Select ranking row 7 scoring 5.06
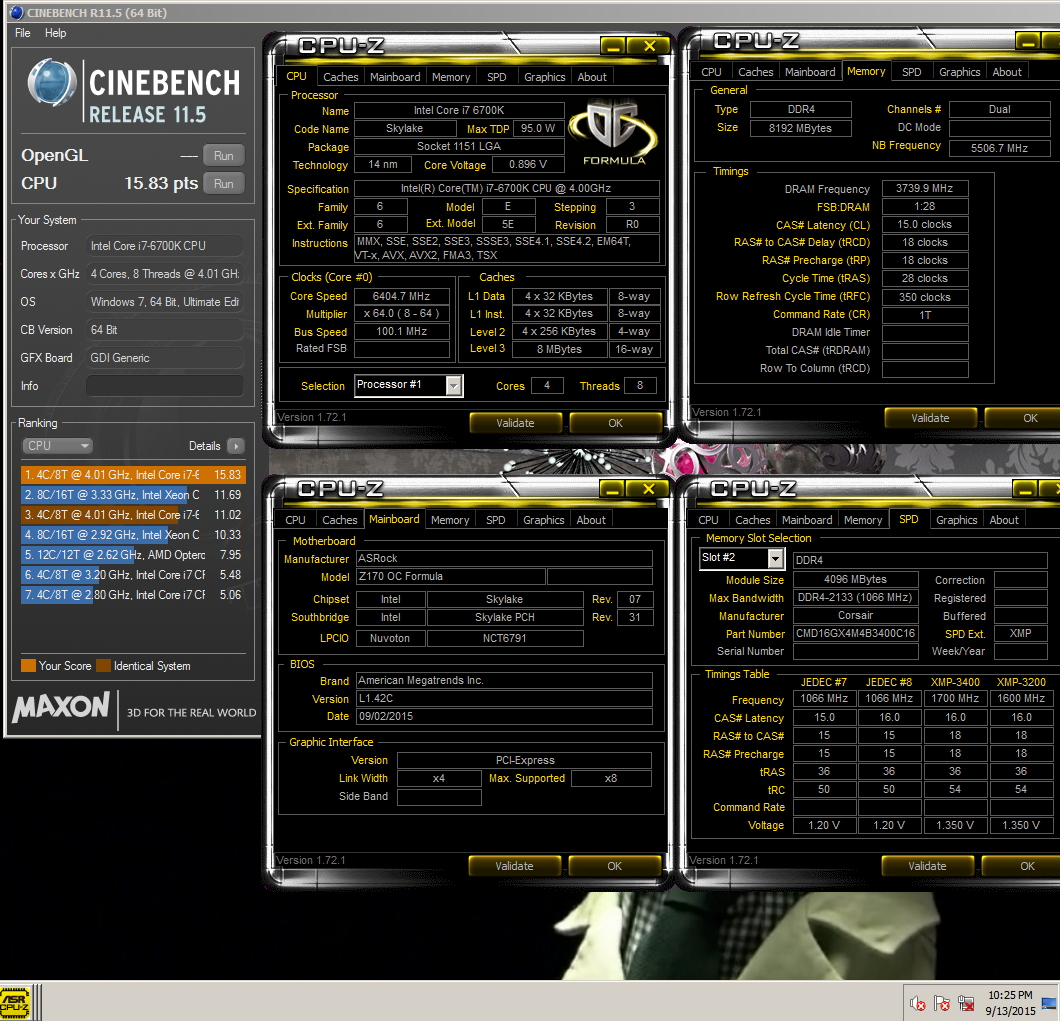Viewport: 1060px width, 1021px height. click(133, 595)
